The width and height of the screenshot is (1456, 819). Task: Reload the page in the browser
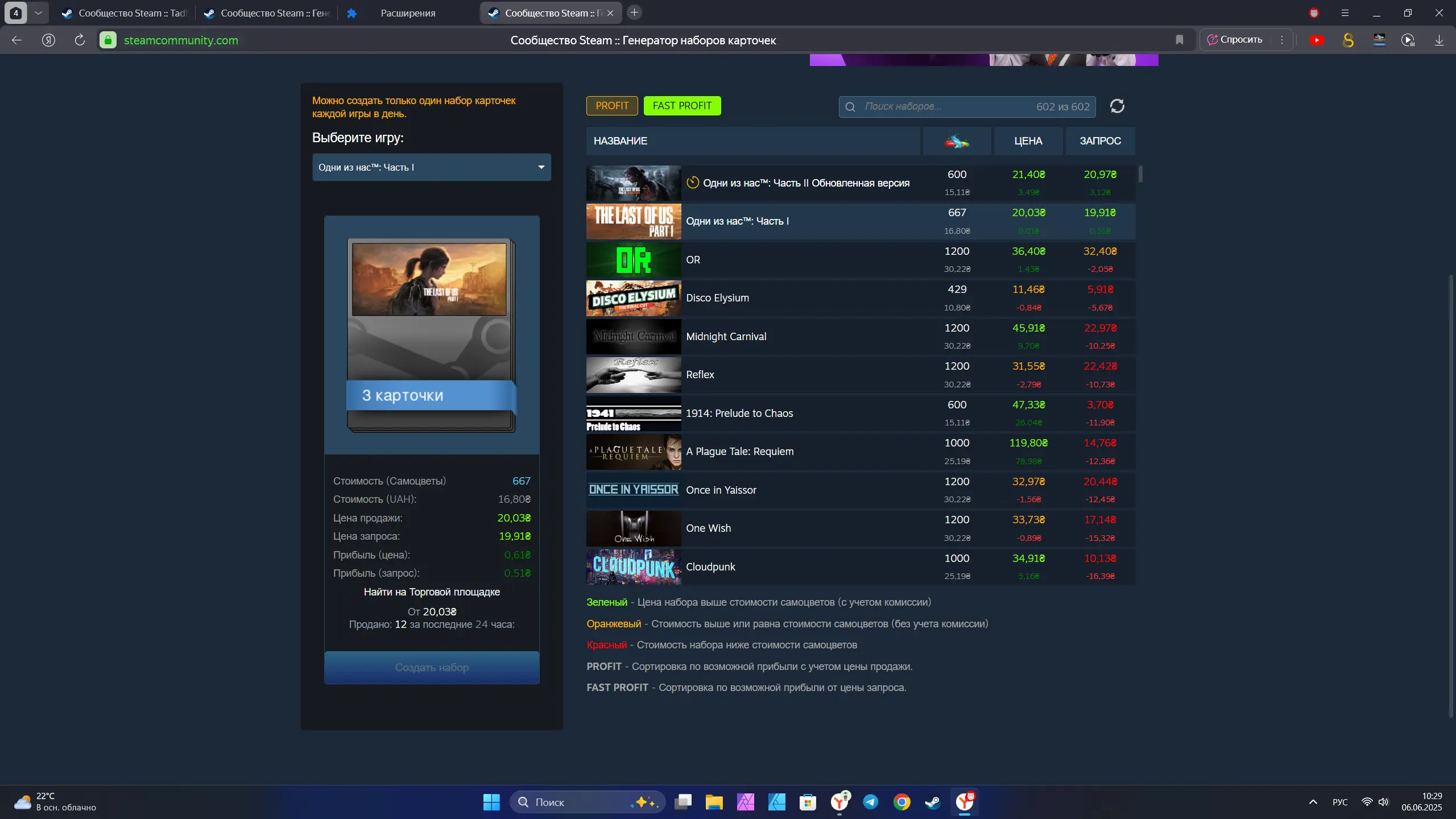80,40
